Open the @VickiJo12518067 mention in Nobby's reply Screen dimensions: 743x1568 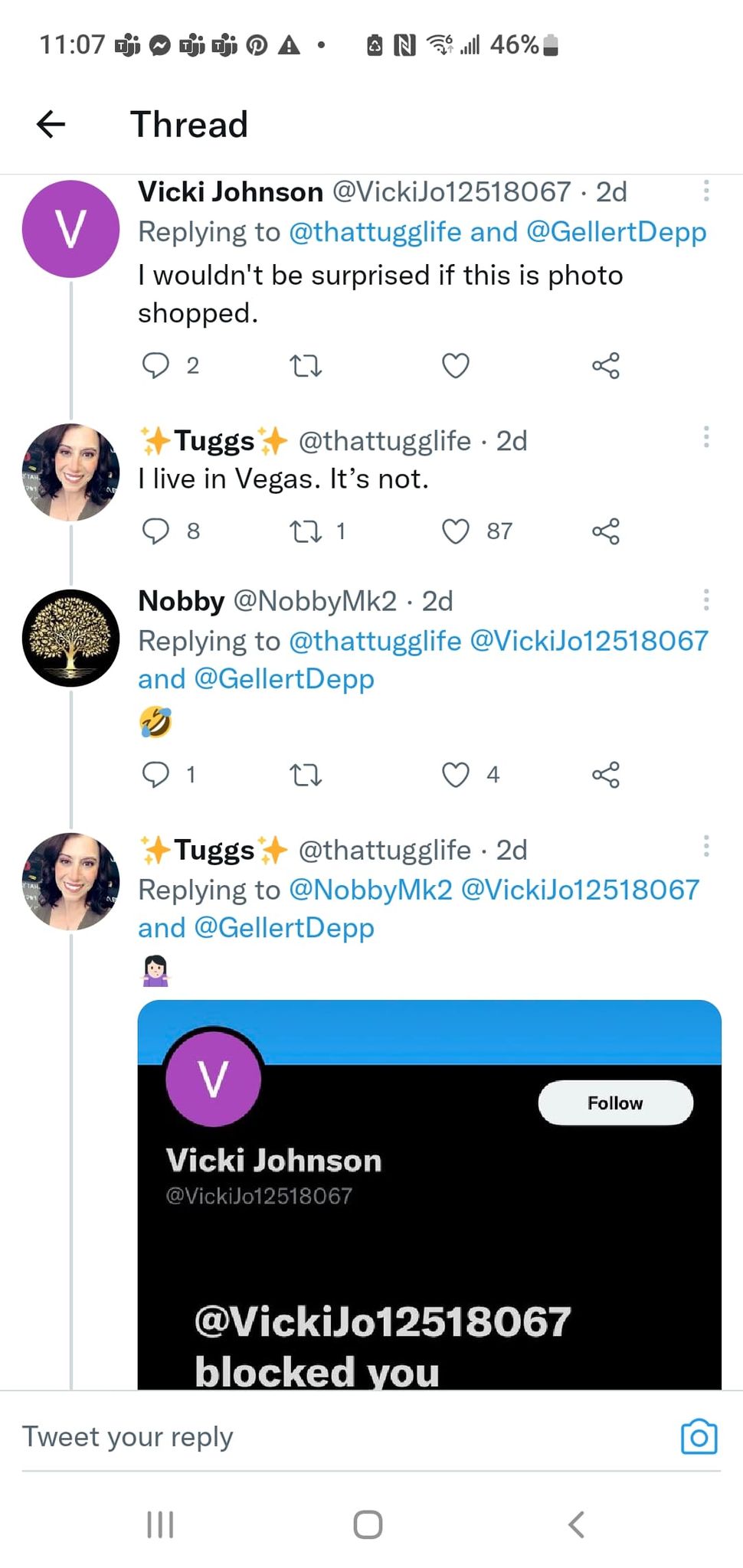(589, 641)
